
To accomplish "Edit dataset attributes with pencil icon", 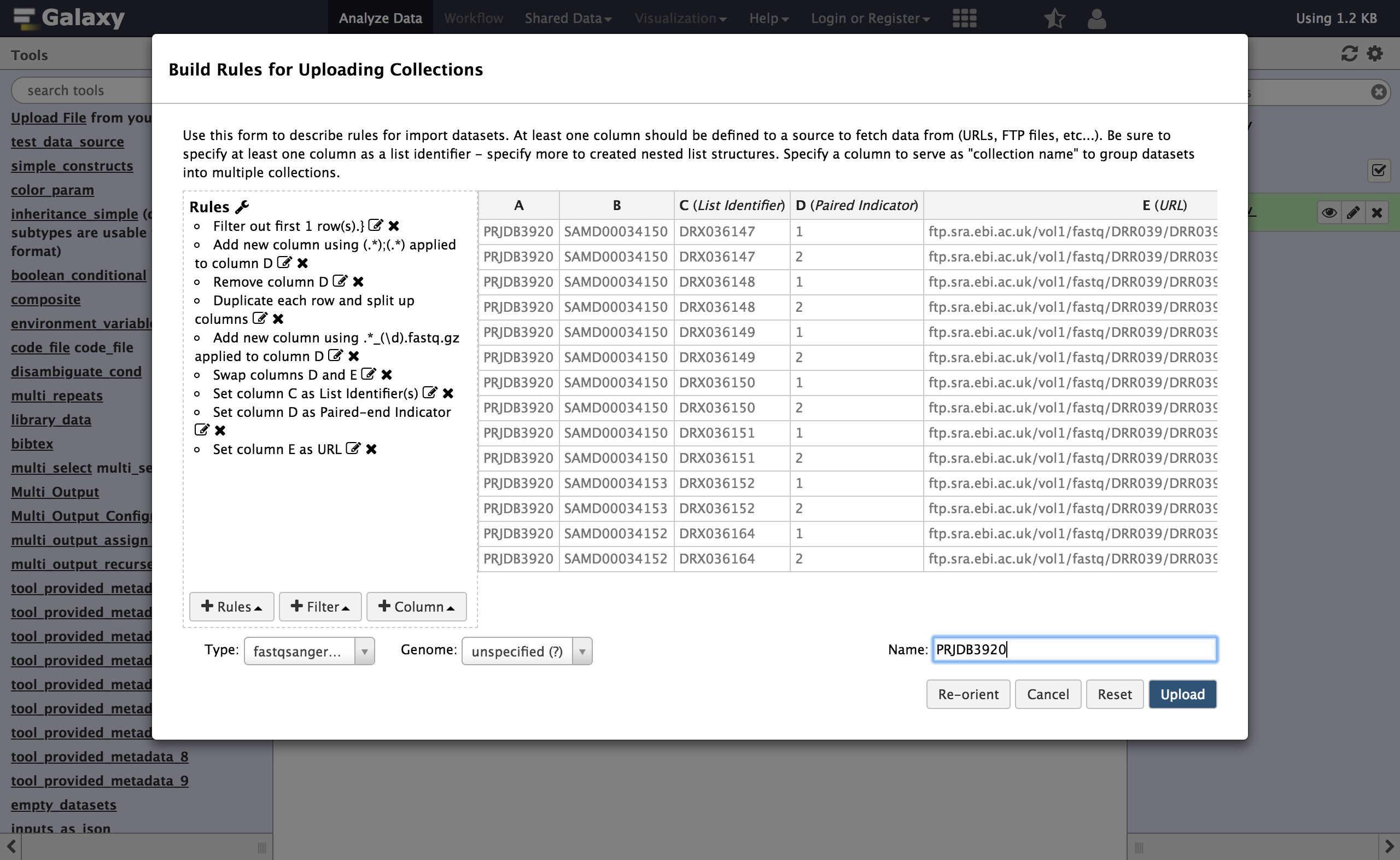I will pyautogui.click(x=1353, y=212).
